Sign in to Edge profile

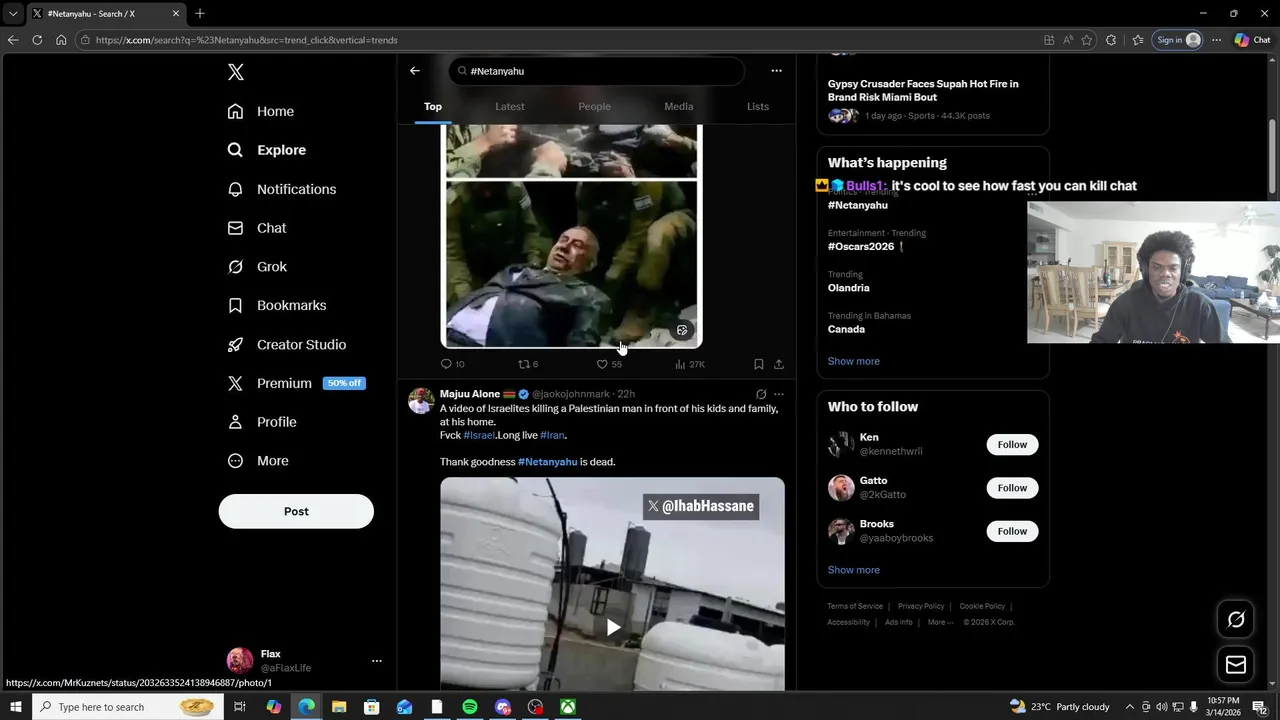(x=1177, y=40)
